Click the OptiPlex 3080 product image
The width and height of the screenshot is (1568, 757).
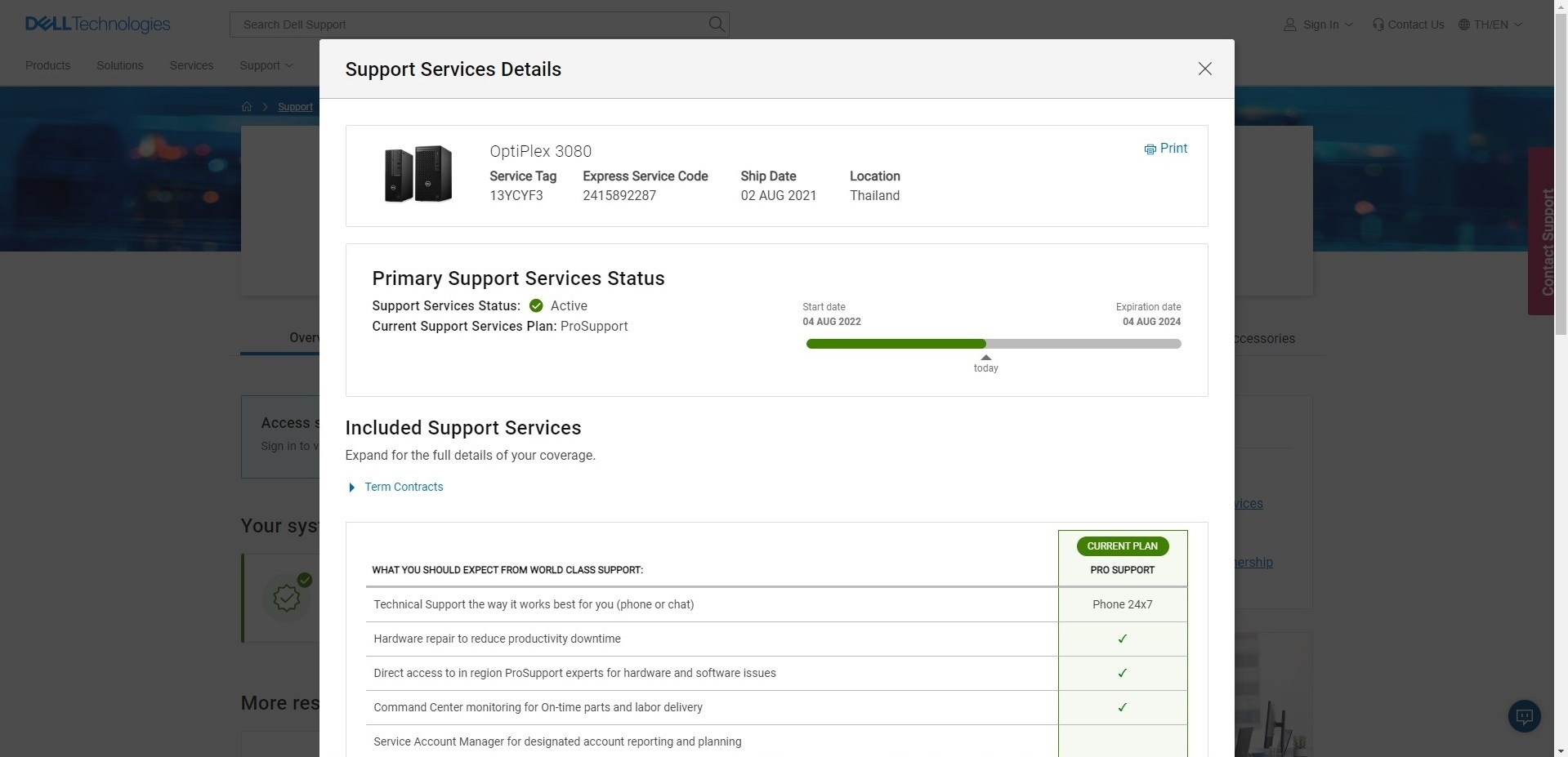418,174
